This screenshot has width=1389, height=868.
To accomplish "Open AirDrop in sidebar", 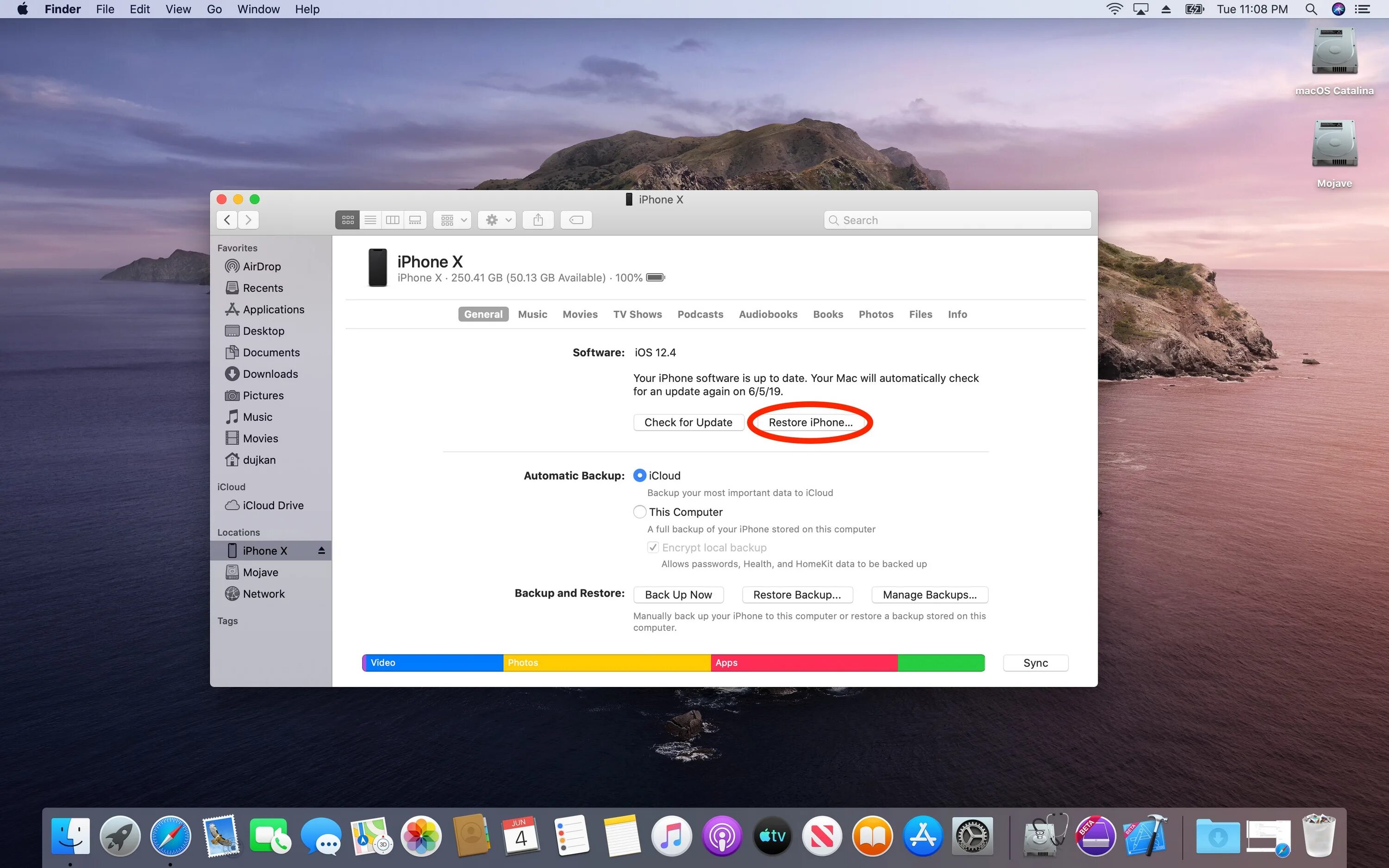I will coord(261,266).
